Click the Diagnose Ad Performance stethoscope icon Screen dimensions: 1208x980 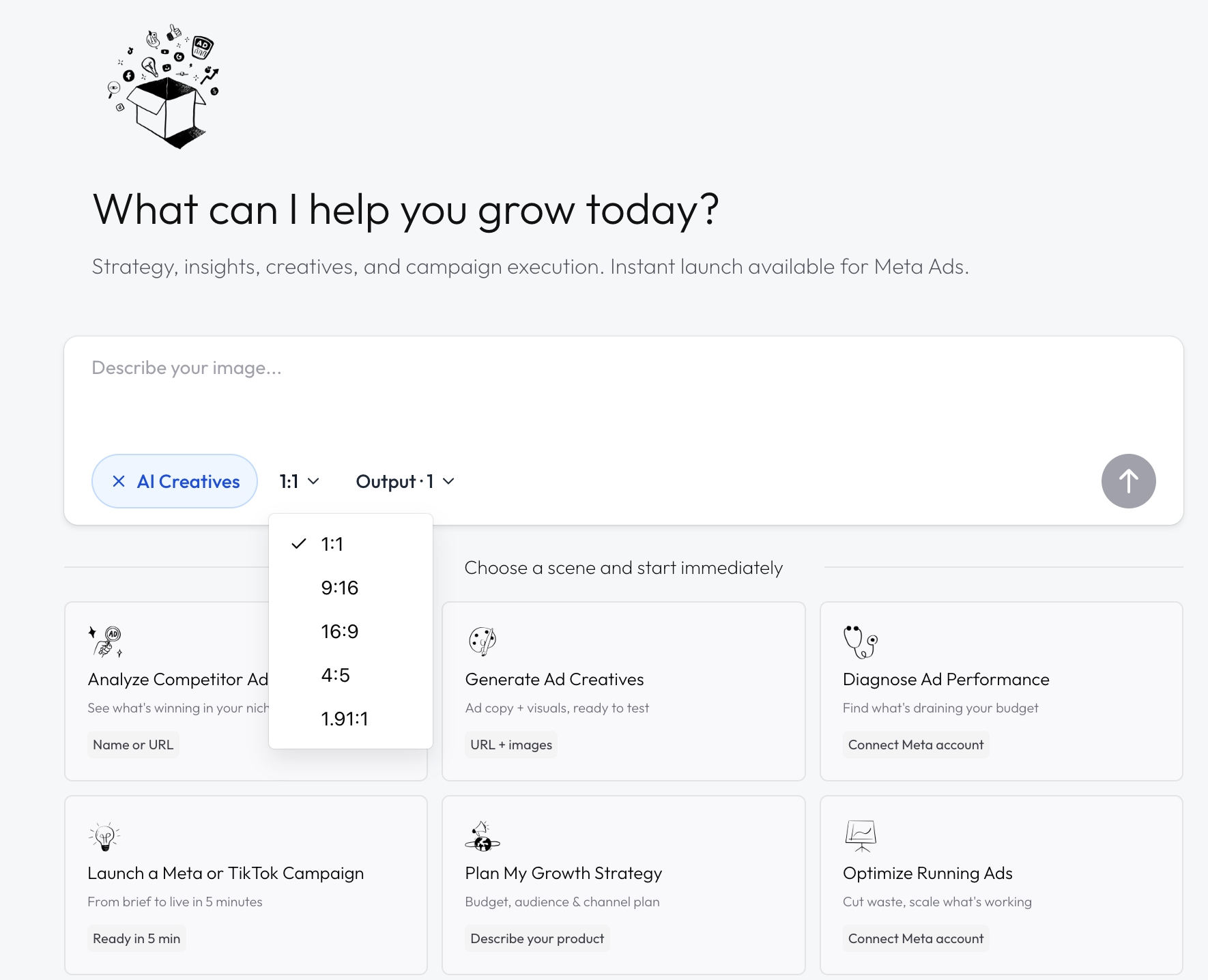pos(861,642)
